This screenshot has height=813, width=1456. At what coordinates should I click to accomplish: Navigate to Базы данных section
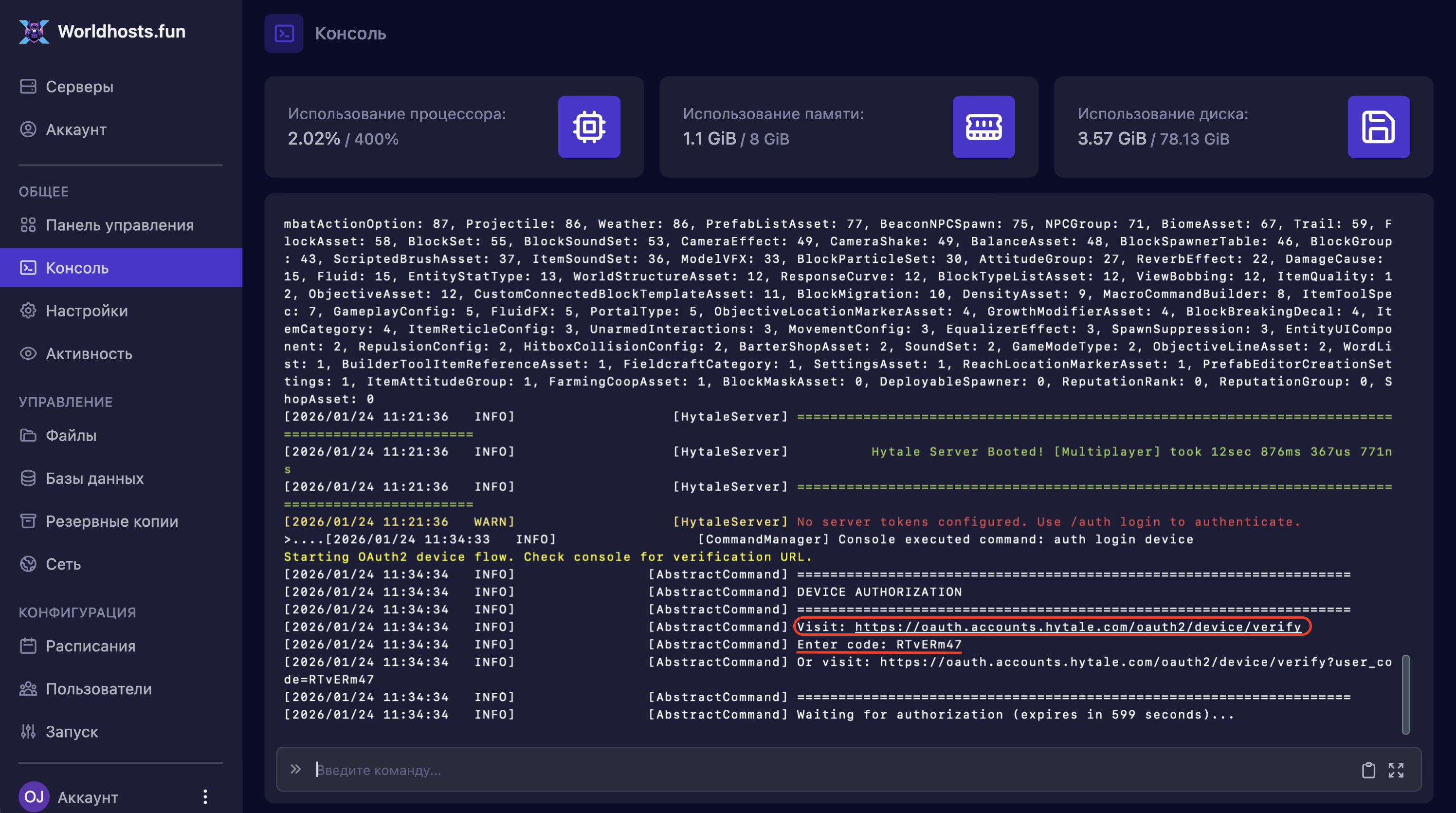pyautogui.click(x=94, y=478)
